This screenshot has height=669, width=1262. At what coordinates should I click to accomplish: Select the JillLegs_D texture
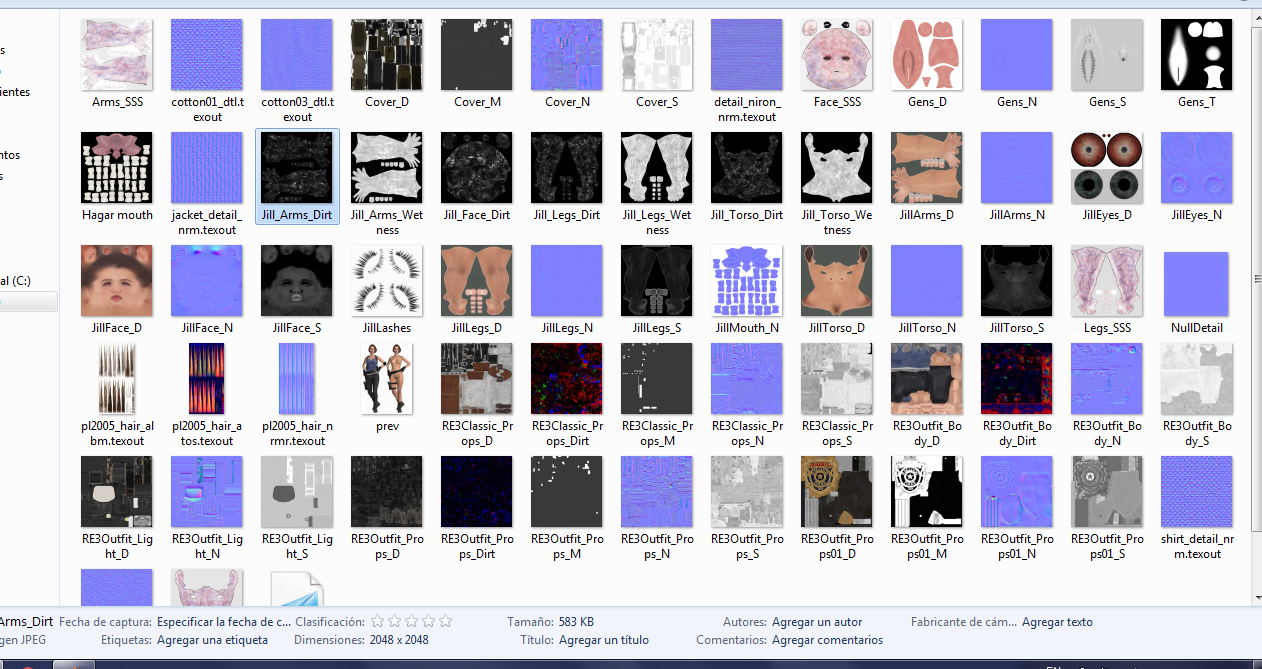477,281
